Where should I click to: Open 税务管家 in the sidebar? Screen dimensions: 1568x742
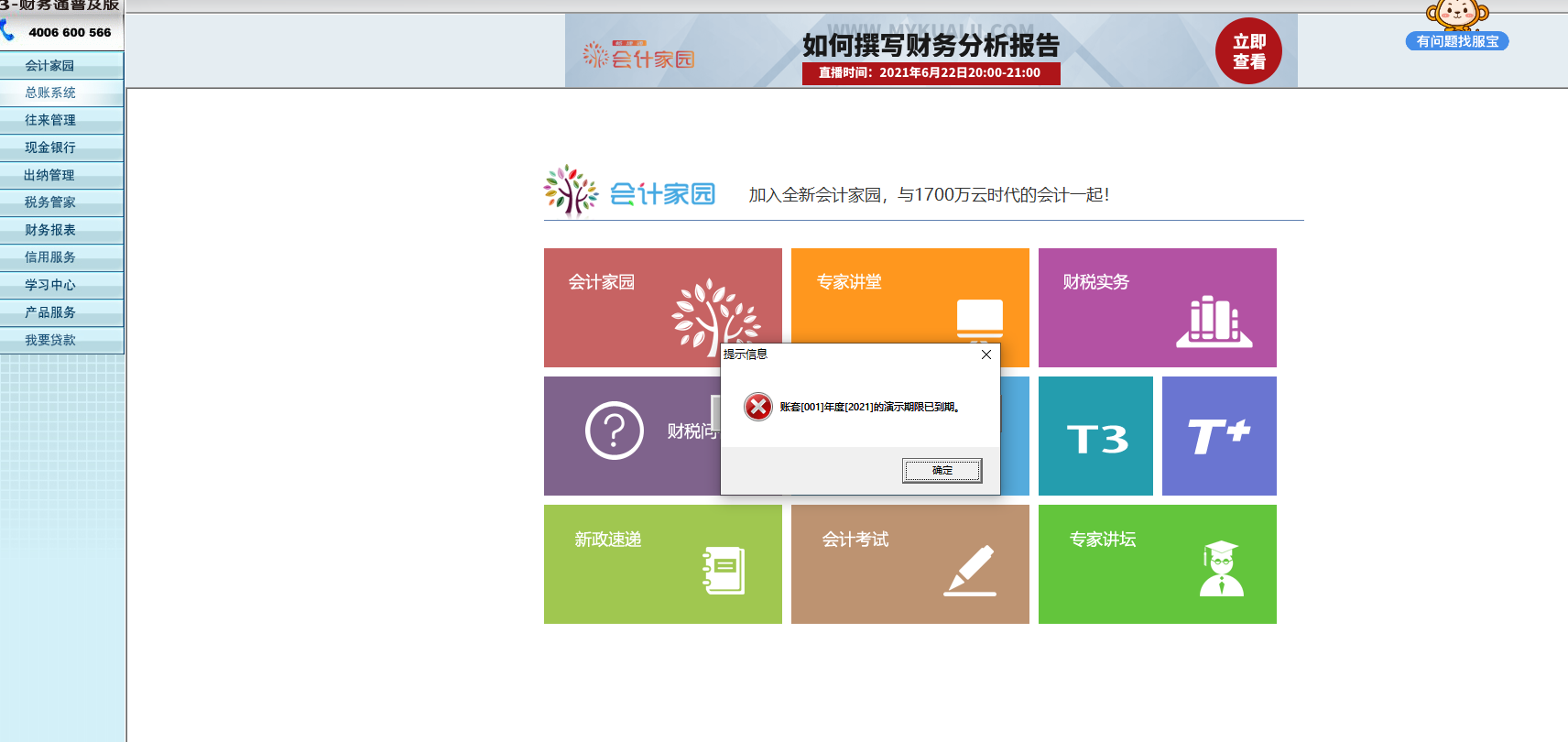61,203
